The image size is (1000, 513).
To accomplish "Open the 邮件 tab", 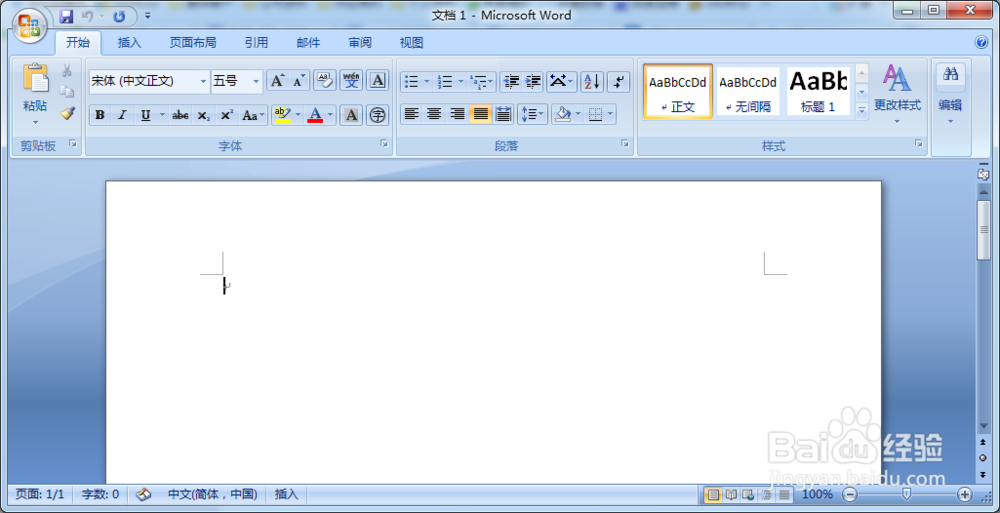I will point(308,43).
